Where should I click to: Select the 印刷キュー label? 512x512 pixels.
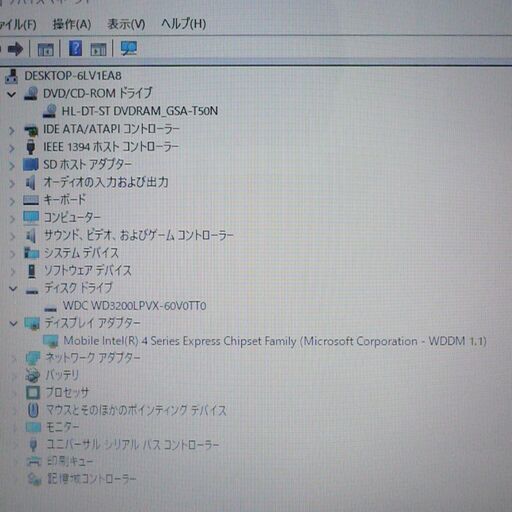pyautogui.click(x=70, y=461)
